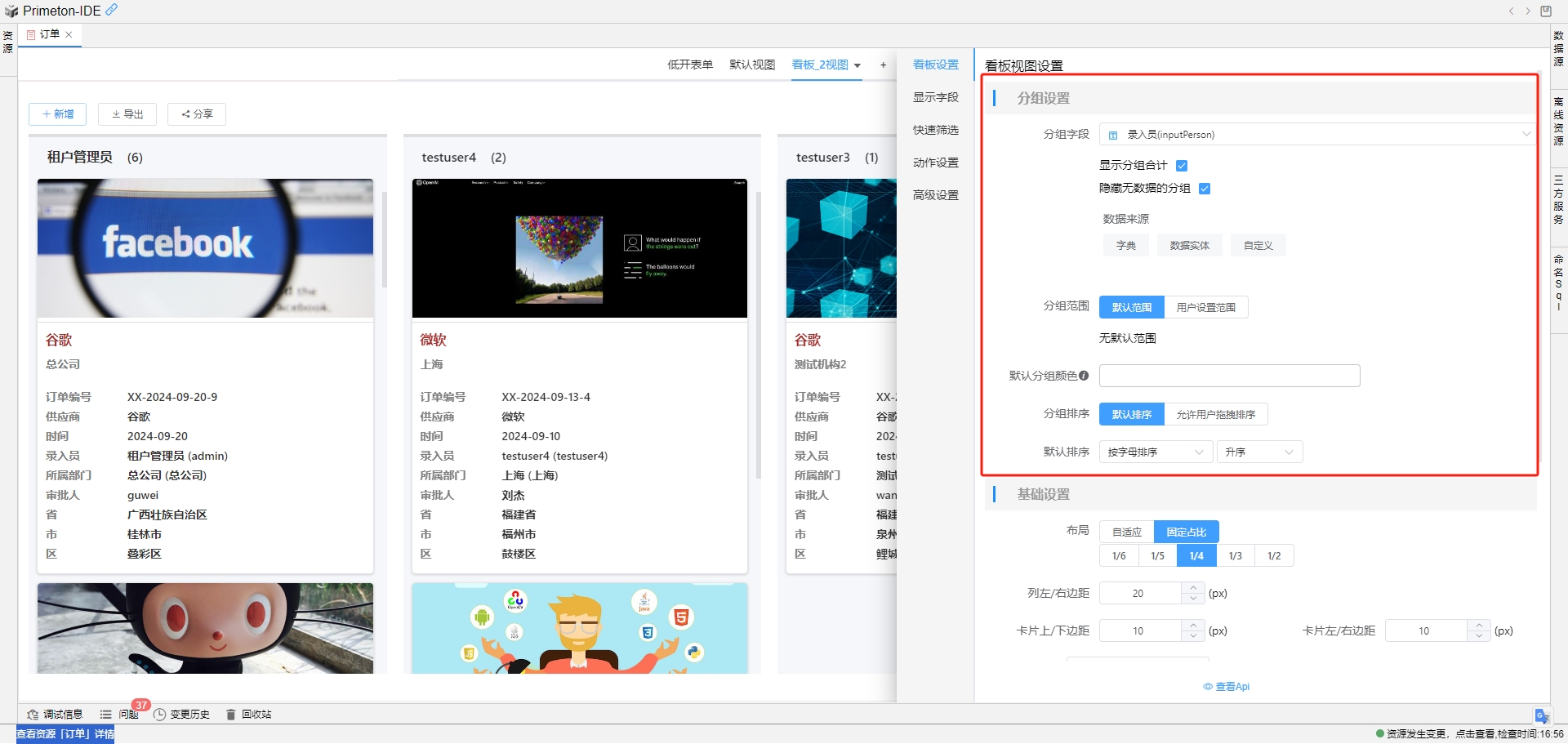Open the 升序 order dropdown
The image size is (1568, 744).
1258,452
